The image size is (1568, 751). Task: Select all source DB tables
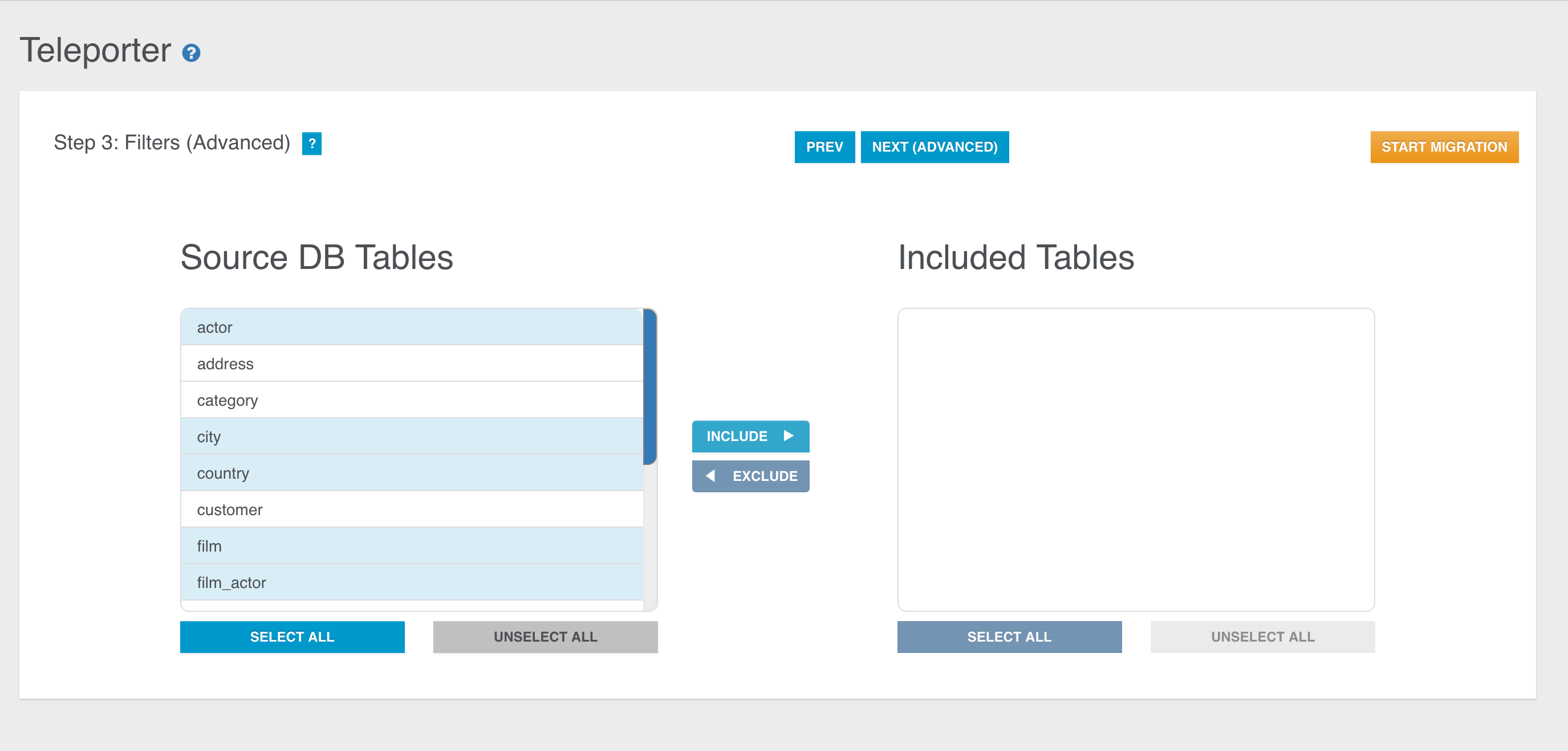click(292, 636)
